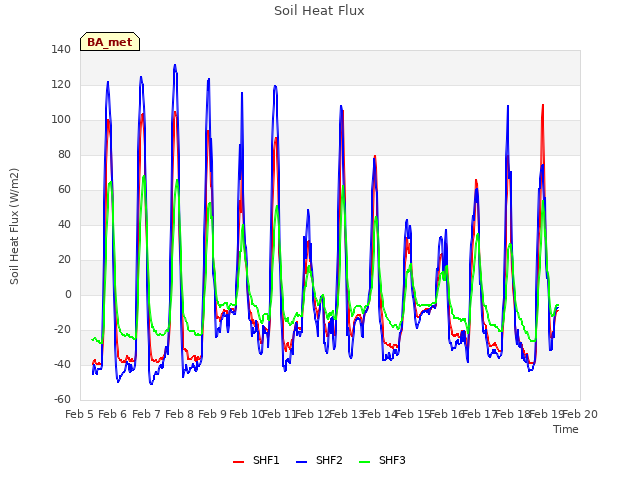Click the Feb 8 x-axis tick label
Screen dimensions: 640x480
pyautogui.click(x=180, y=414)
